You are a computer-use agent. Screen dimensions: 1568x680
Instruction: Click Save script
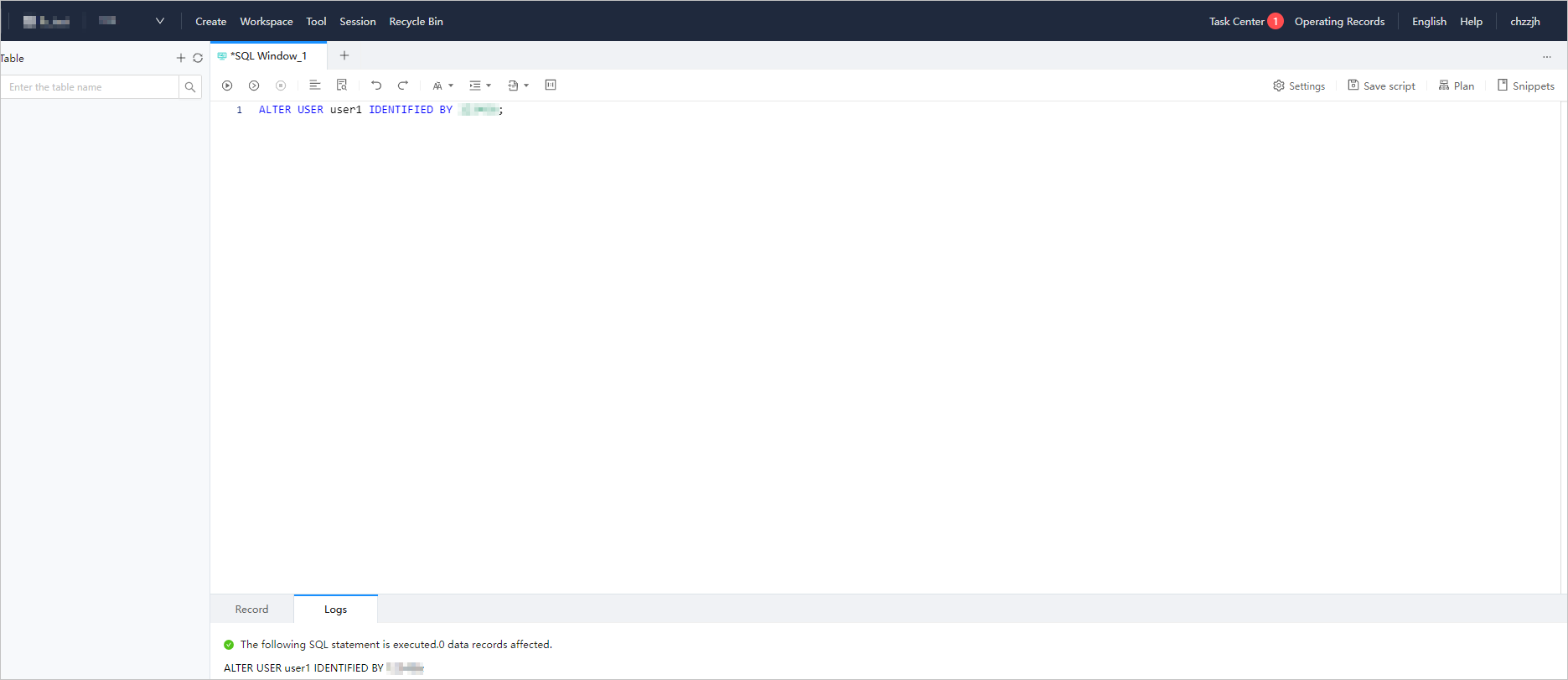tap(1381, 86)
